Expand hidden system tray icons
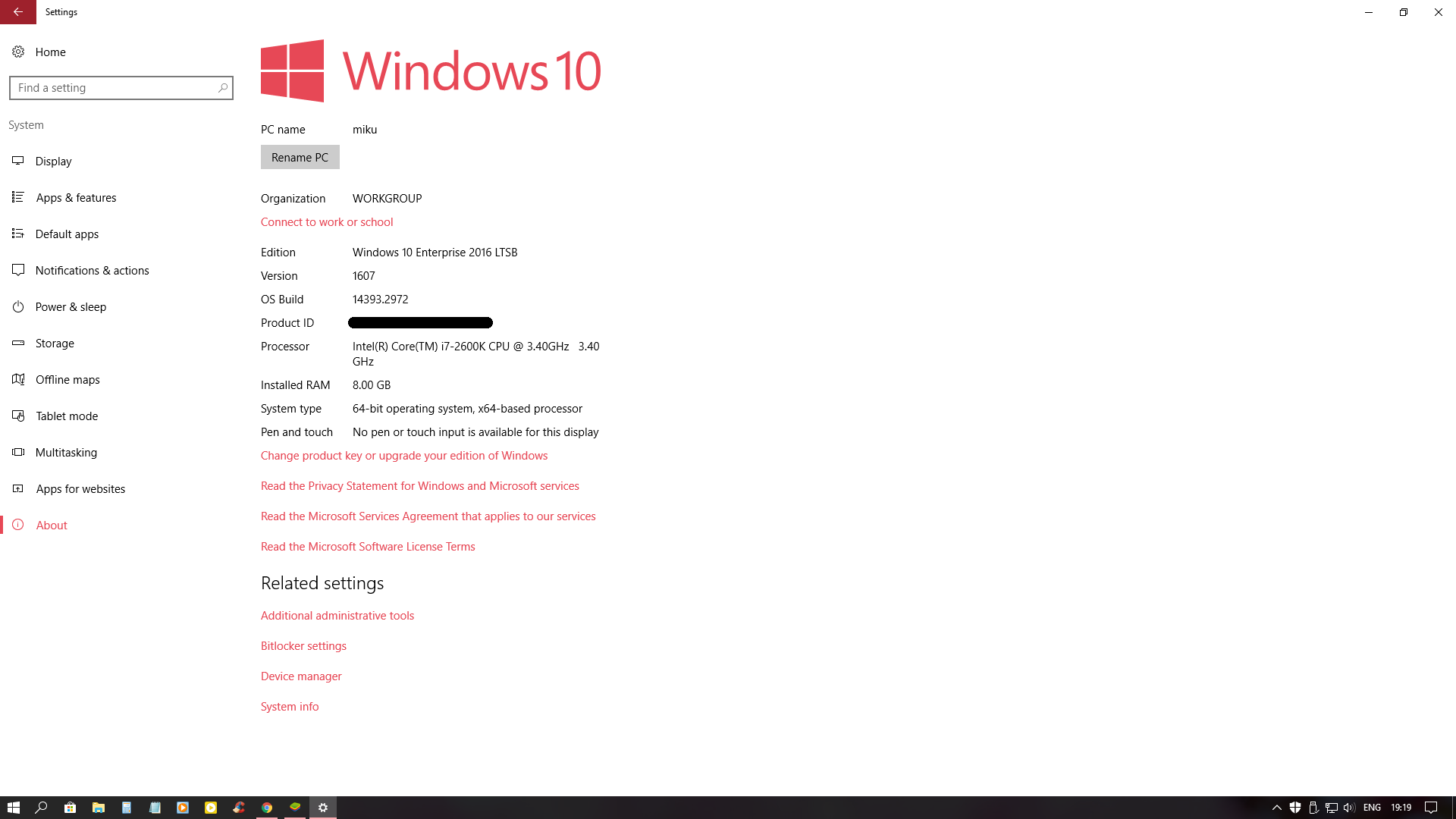Image resolution: width=1456 pixels, height=819 pixels. (x=1276, y=808)
